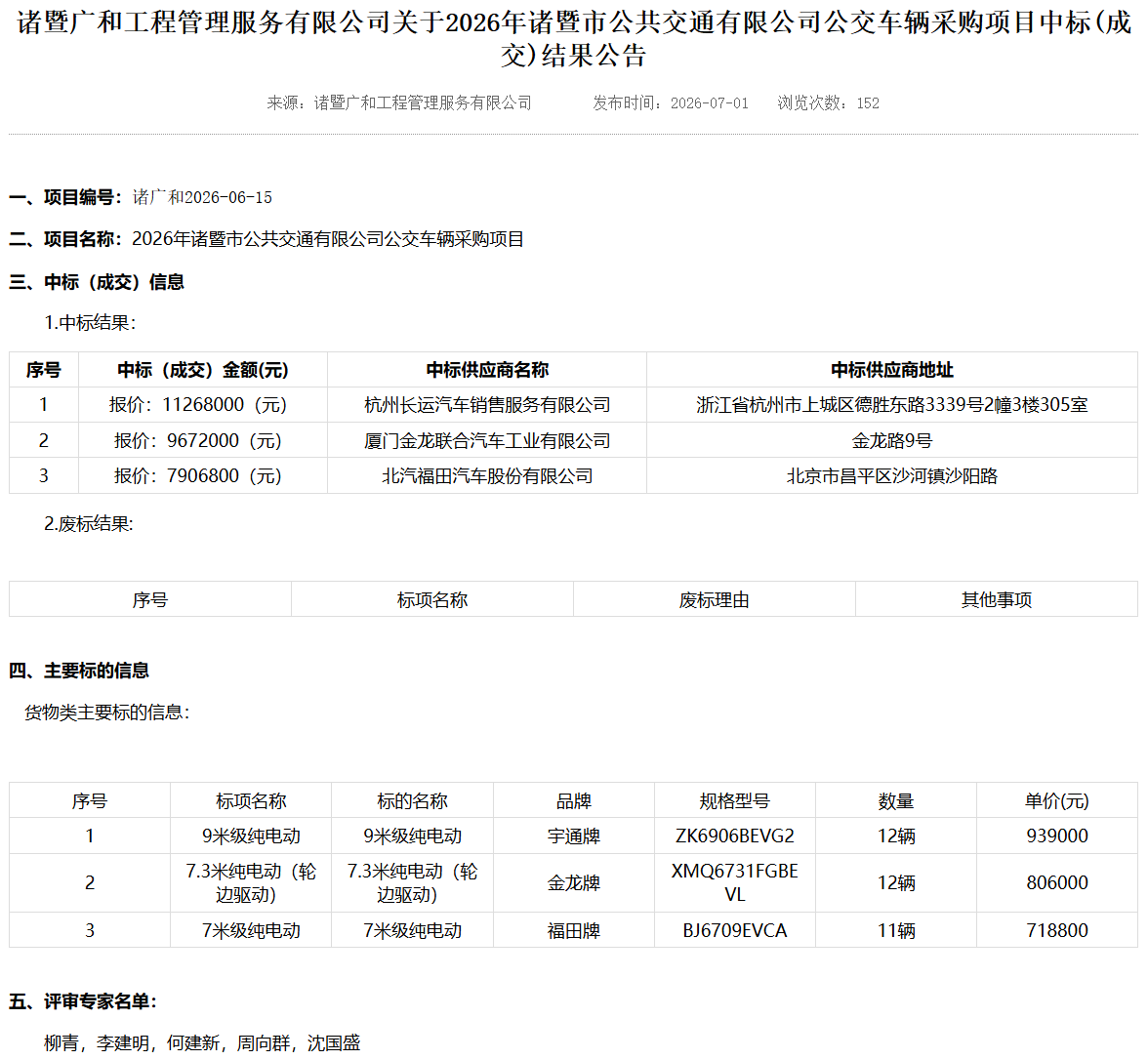
Task: Click bid amount 11268000 cell
Action: point(203,405)
